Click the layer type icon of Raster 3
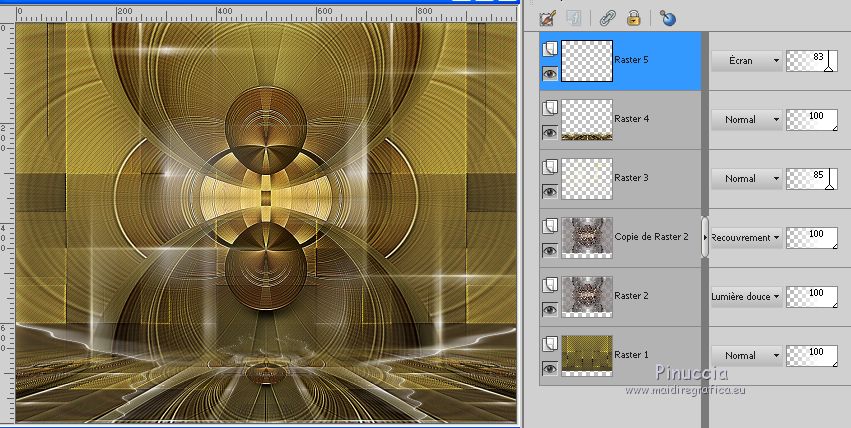Viewport: 851px width, 428px height. point(548,166)
